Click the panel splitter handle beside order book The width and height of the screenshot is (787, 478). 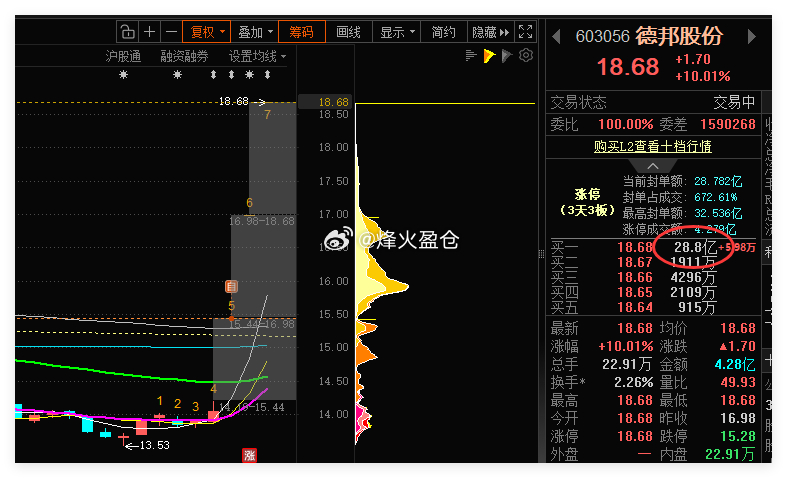pos(541,254)
